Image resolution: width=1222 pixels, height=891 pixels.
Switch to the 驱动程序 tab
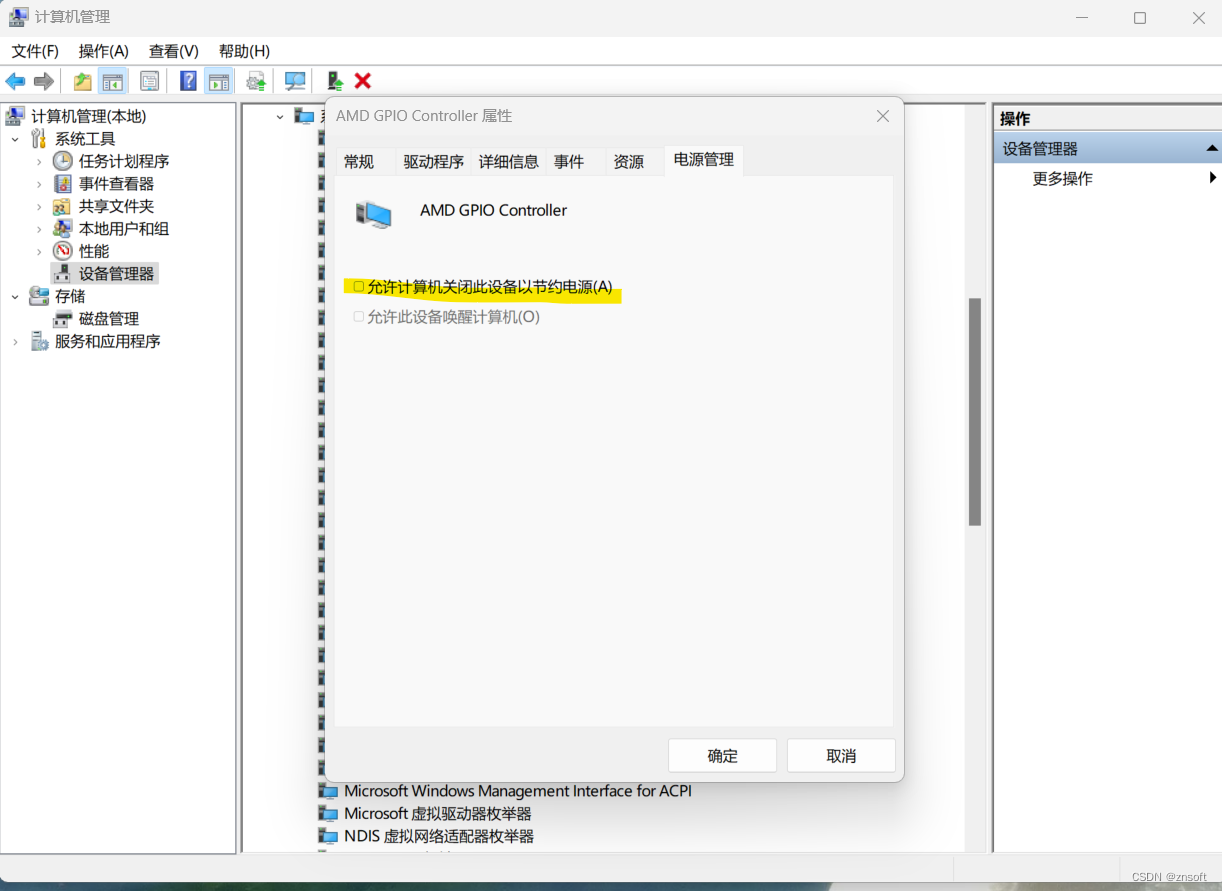pyautogui.click(x=434, y=161)
